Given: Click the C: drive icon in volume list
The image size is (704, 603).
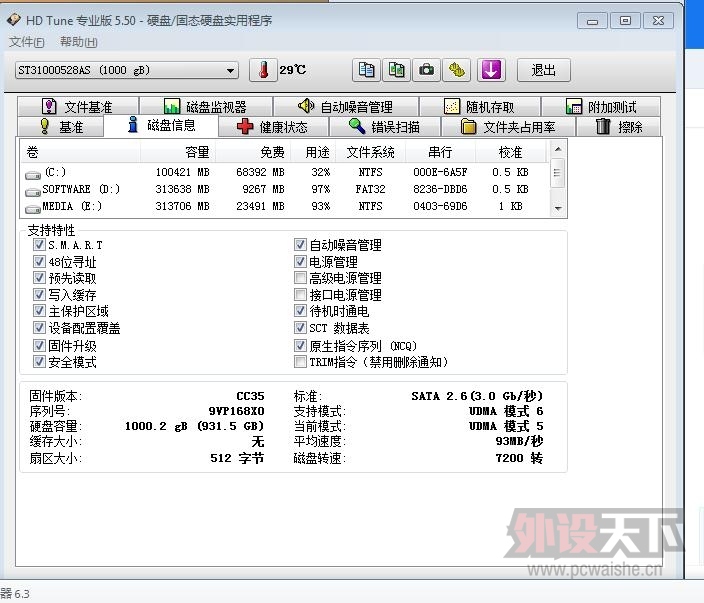Looking at the screenshot, I should click(33, 175).
